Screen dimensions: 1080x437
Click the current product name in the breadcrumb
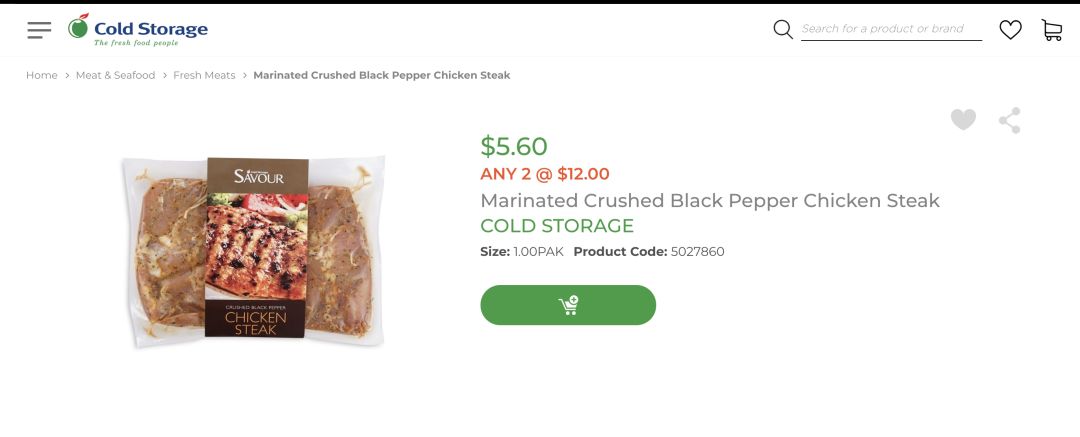tap(382, 75)
